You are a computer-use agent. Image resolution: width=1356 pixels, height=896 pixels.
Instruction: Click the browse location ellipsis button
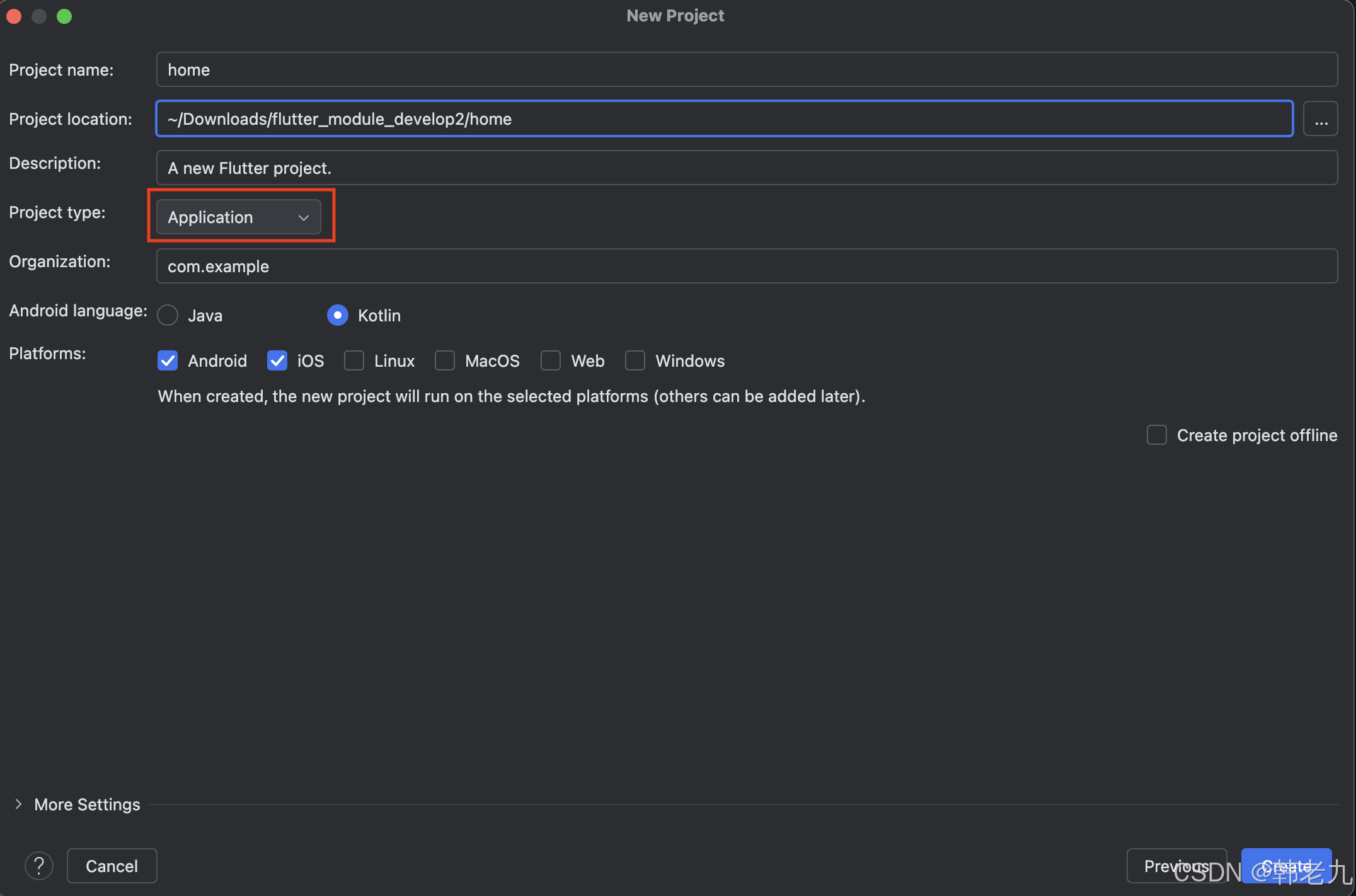pos(1321,119)
